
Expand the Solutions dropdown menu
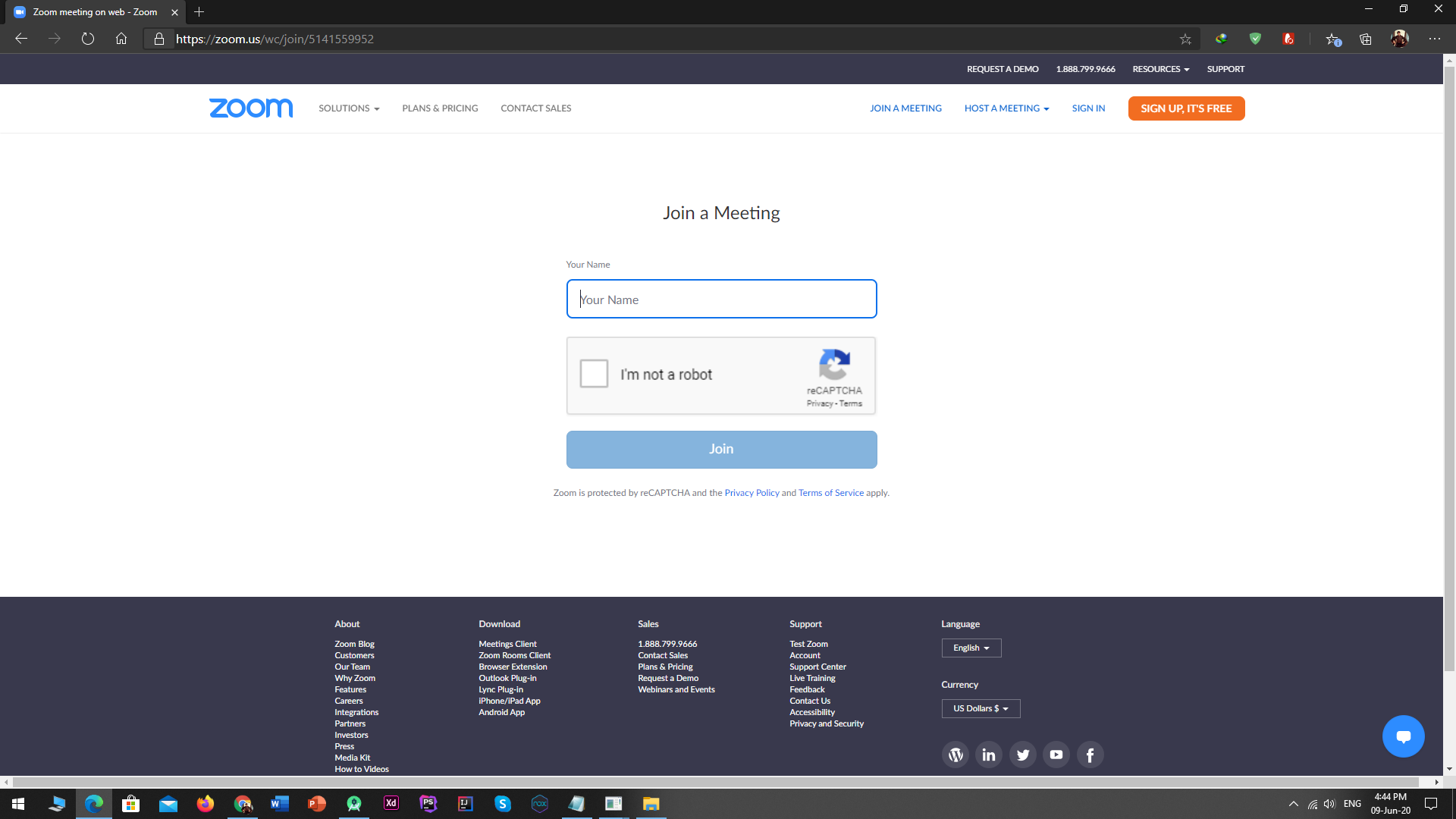349,108
